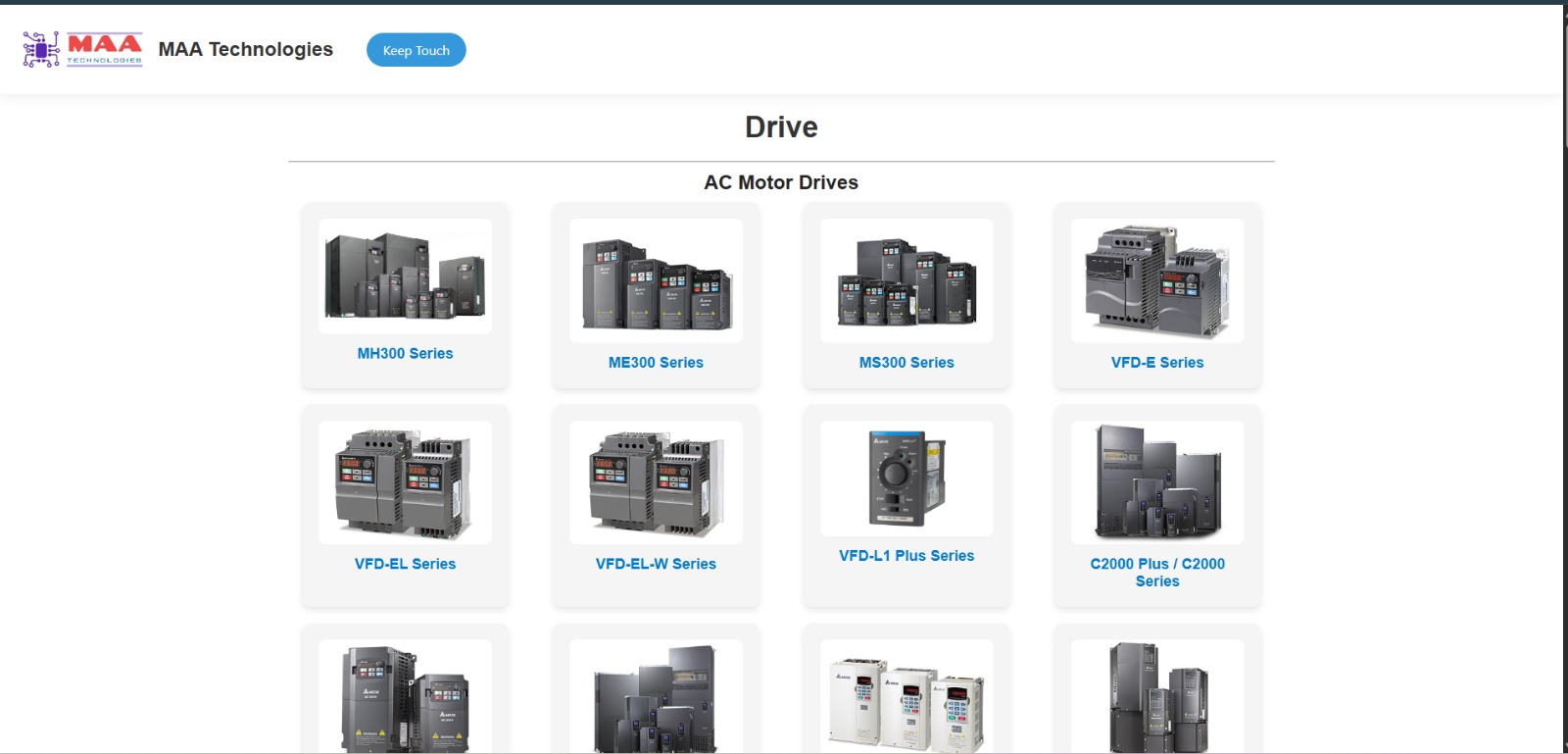Click the MS300 Series drive picture
Screen dimensions: 1568x754
coord(906,280)
